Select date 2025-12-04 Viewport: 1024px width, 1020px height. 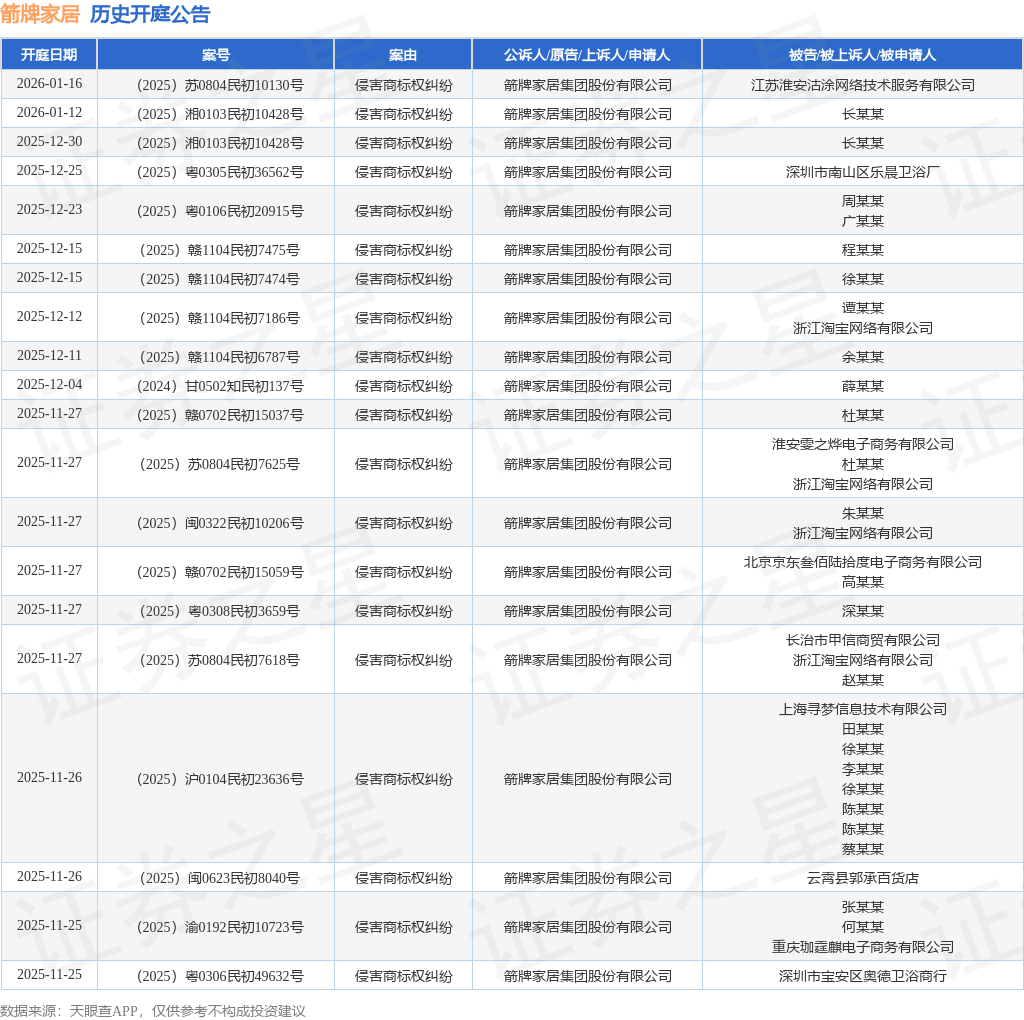[49, 385]
